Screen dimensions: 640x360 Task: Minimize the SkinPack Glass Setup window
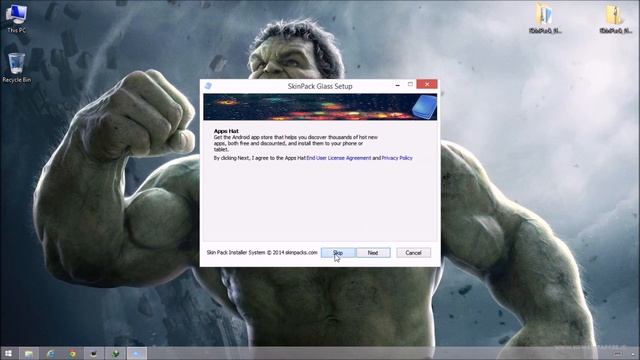[x=398, y=85]
